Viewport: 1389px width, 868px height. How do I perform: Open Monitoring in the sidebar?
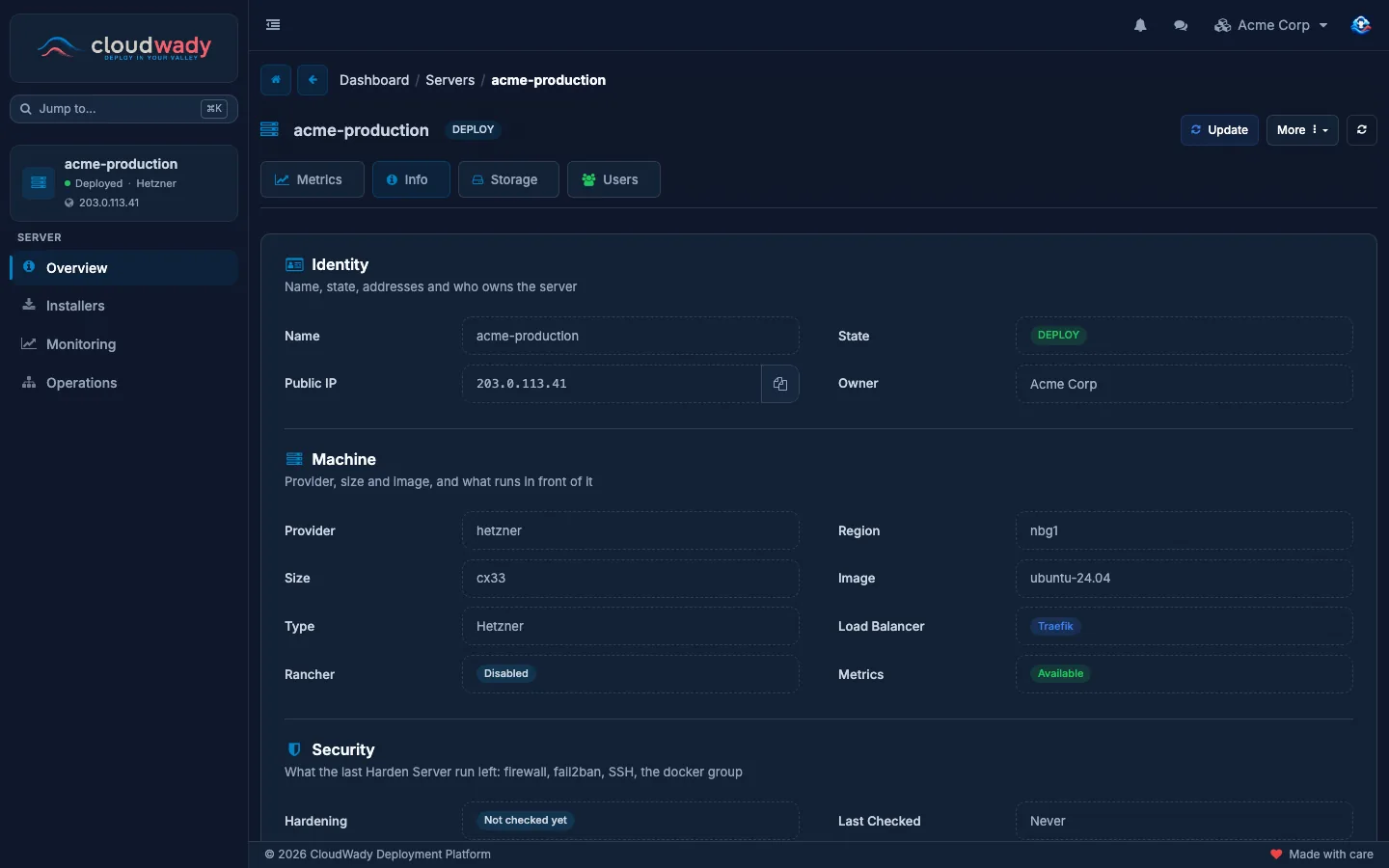click(123, 344)
